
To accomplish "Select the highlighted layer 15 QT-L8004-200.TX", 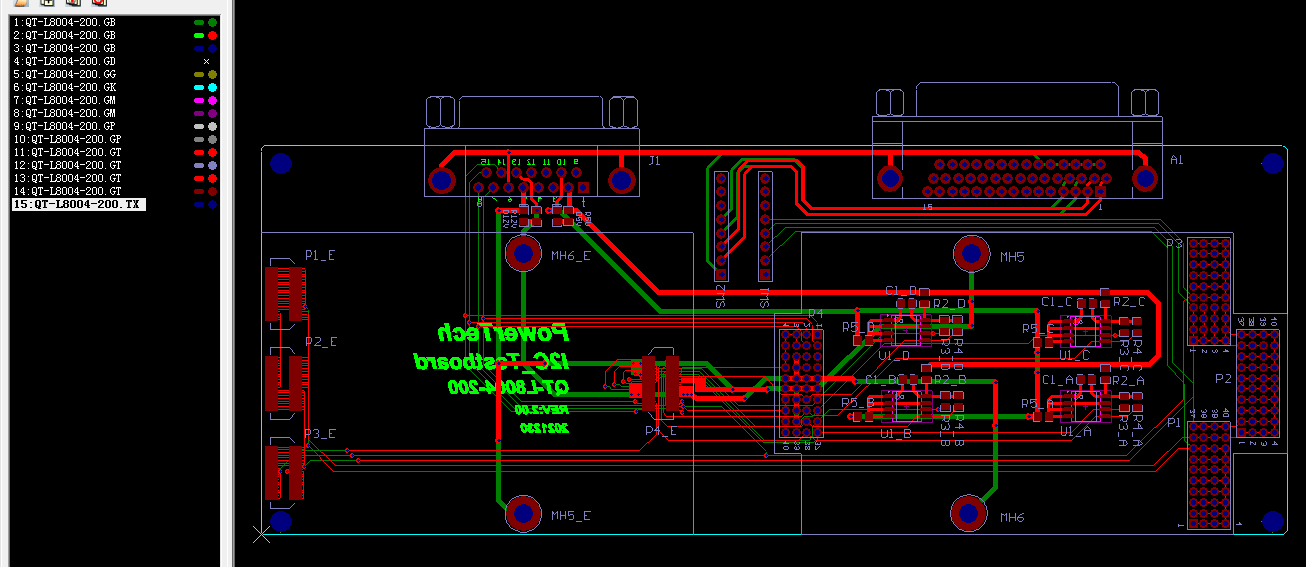I will (x=78, y=204).
